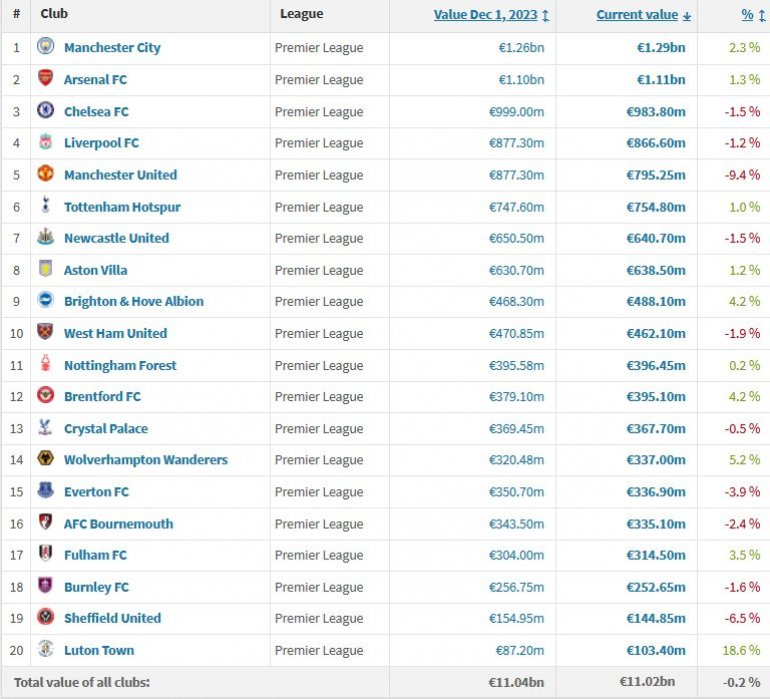Click the Brentford FC crest icon

point(45,396)
